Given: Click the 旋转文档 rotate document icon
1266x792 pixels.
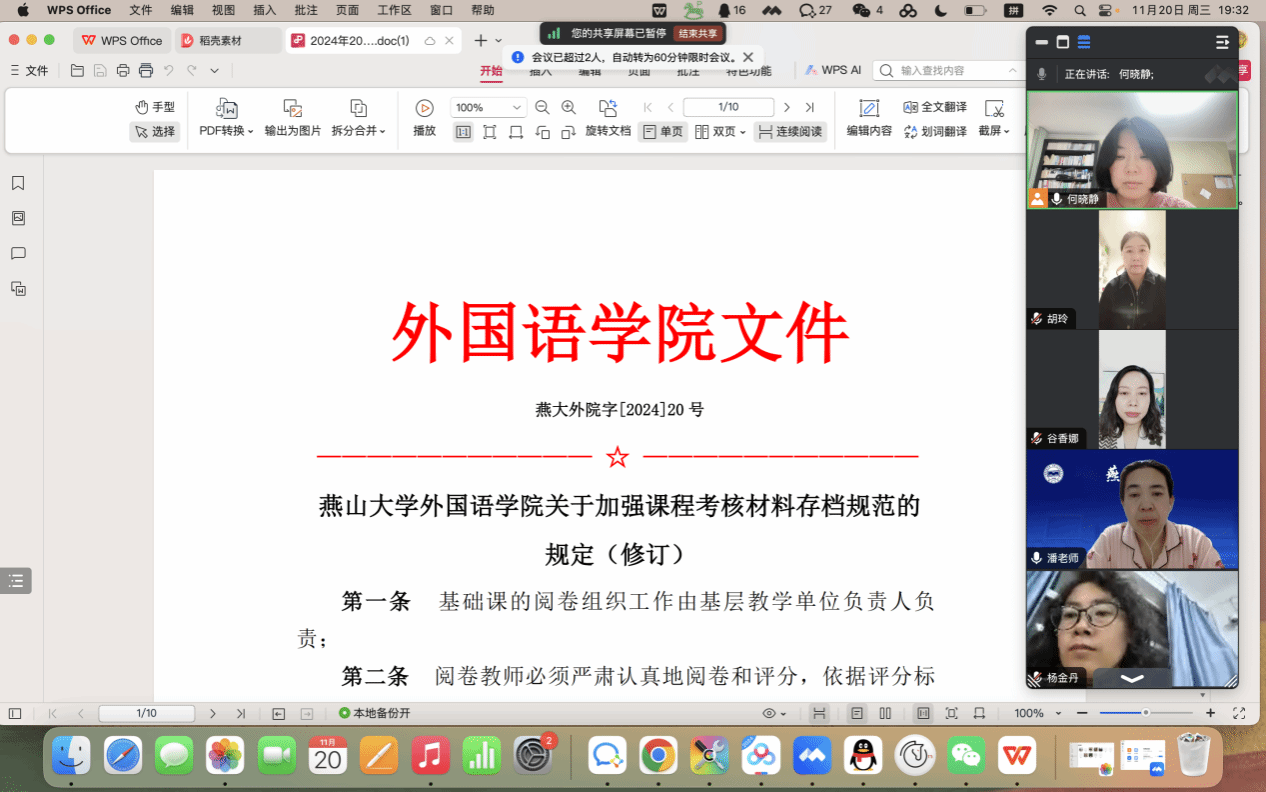Looking at the screenshot, I should [x=608, y=108].
